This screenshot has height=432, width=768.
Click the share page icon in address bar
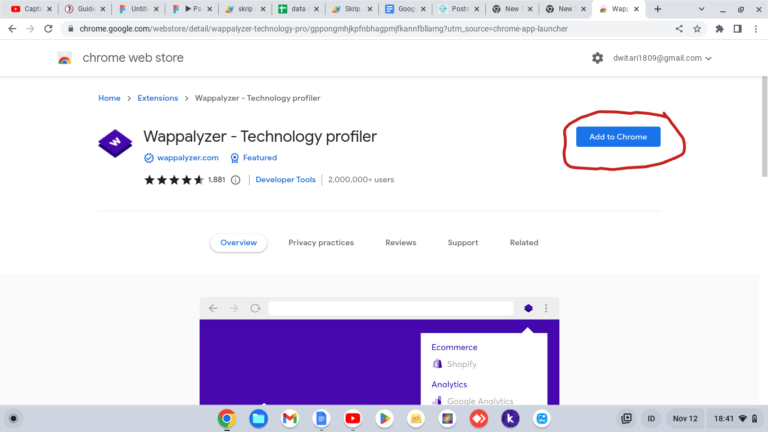click(679, 29)
